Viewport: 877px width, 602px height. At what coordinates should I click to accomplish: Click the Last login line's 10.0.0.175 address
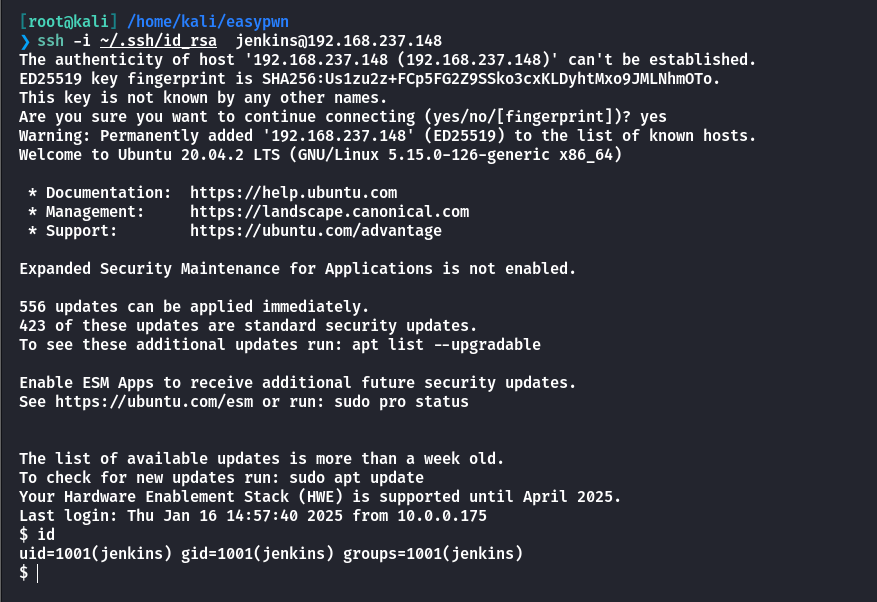click(x=442, y=516)
